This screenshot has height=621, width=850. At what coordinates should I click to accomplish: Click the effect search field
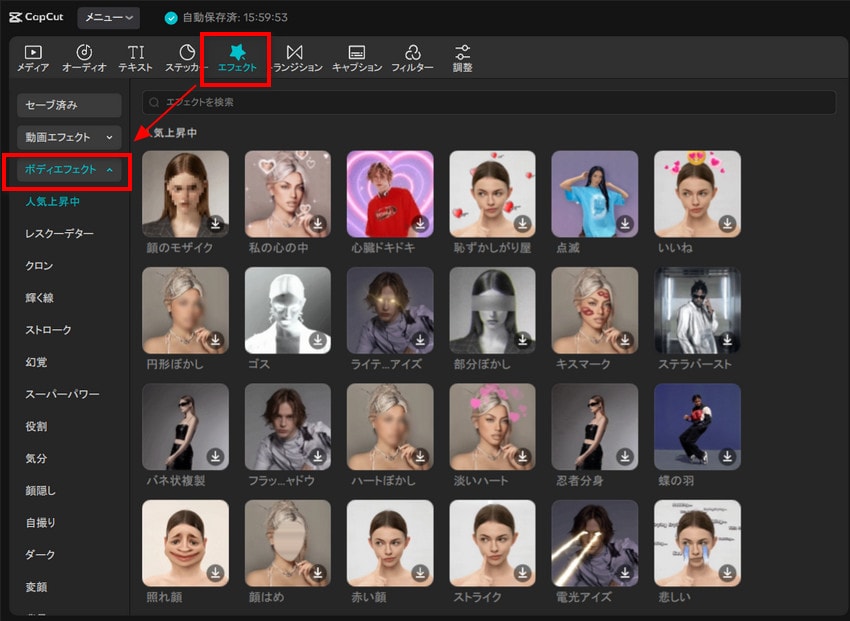coord(488,102)
